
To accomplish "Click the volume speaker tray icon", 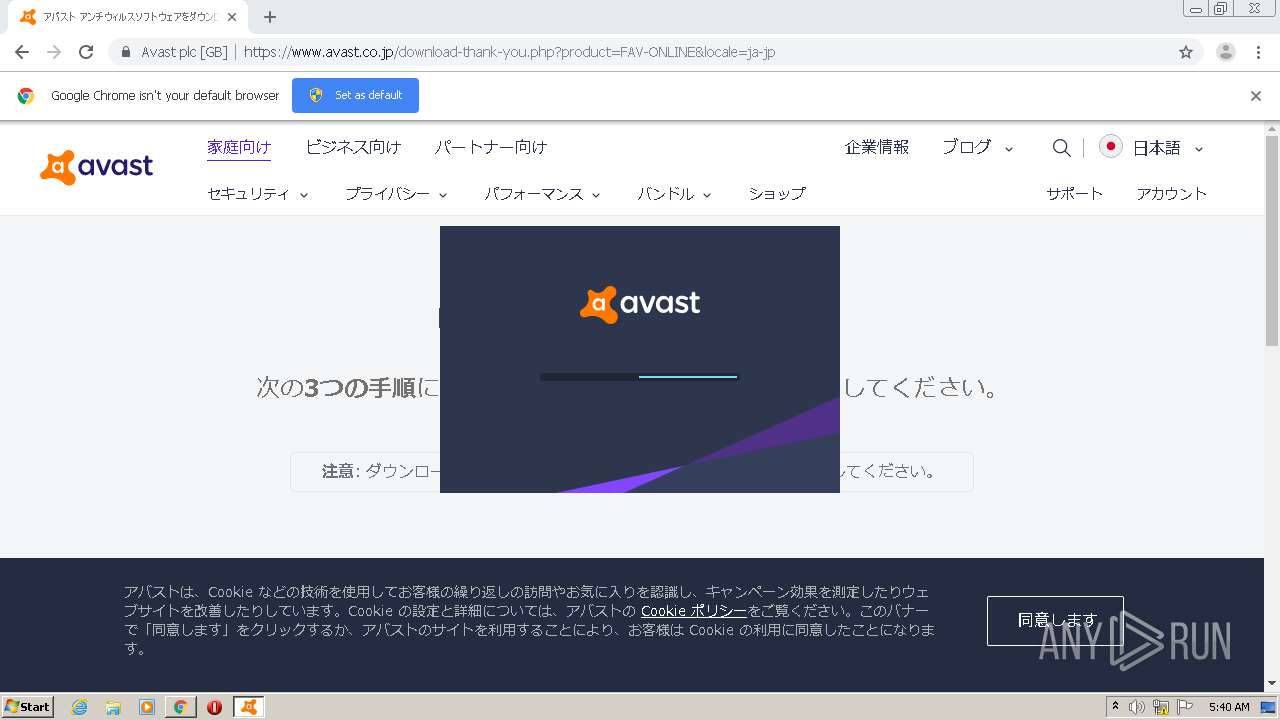I will click(1137, 707).
